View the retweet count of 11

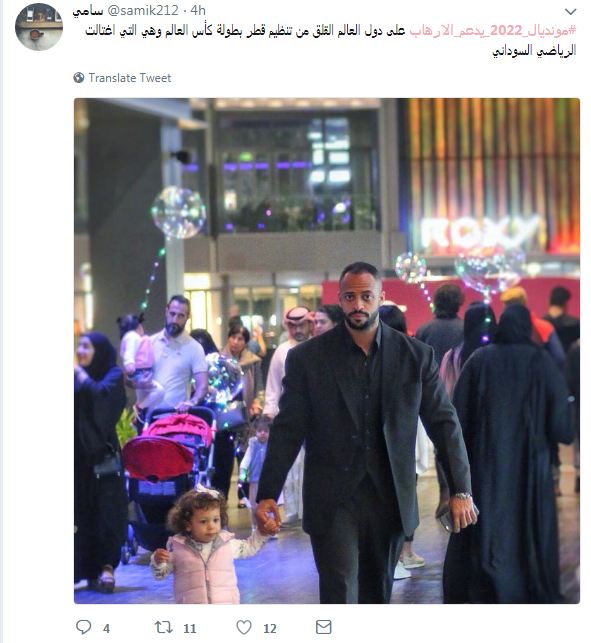pos(189,628)
